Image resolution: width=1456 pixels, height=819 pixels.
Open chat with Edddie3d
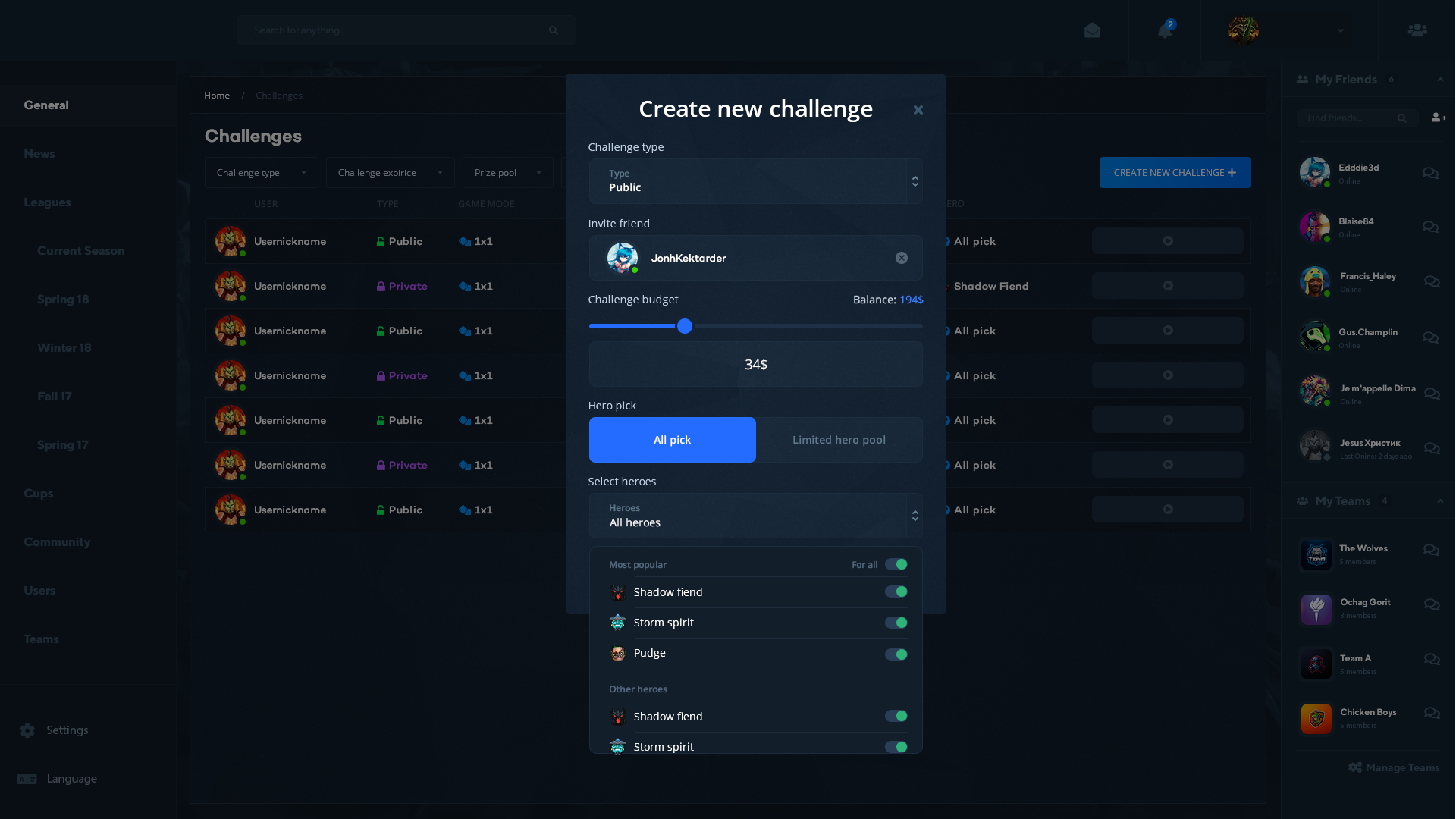pos(1430,174)
